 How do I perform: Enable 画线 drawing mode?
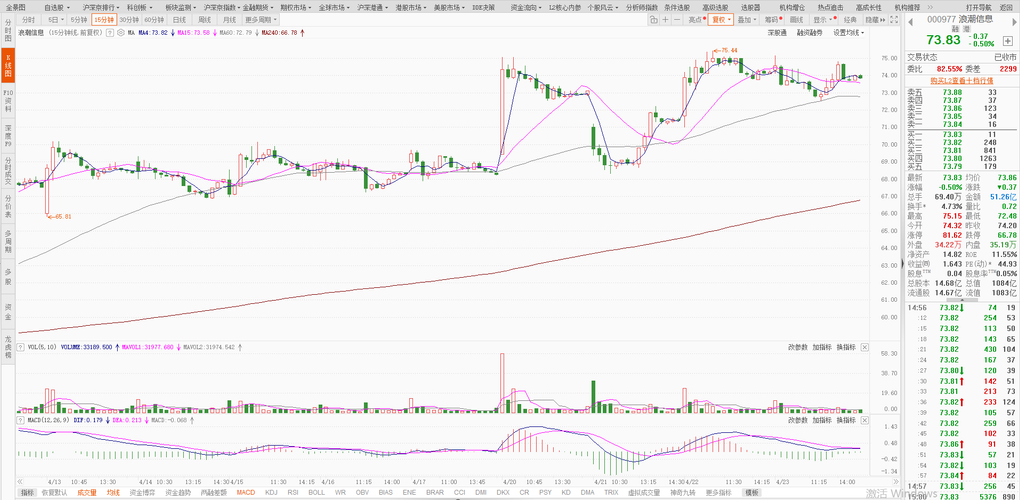[796, 20]
